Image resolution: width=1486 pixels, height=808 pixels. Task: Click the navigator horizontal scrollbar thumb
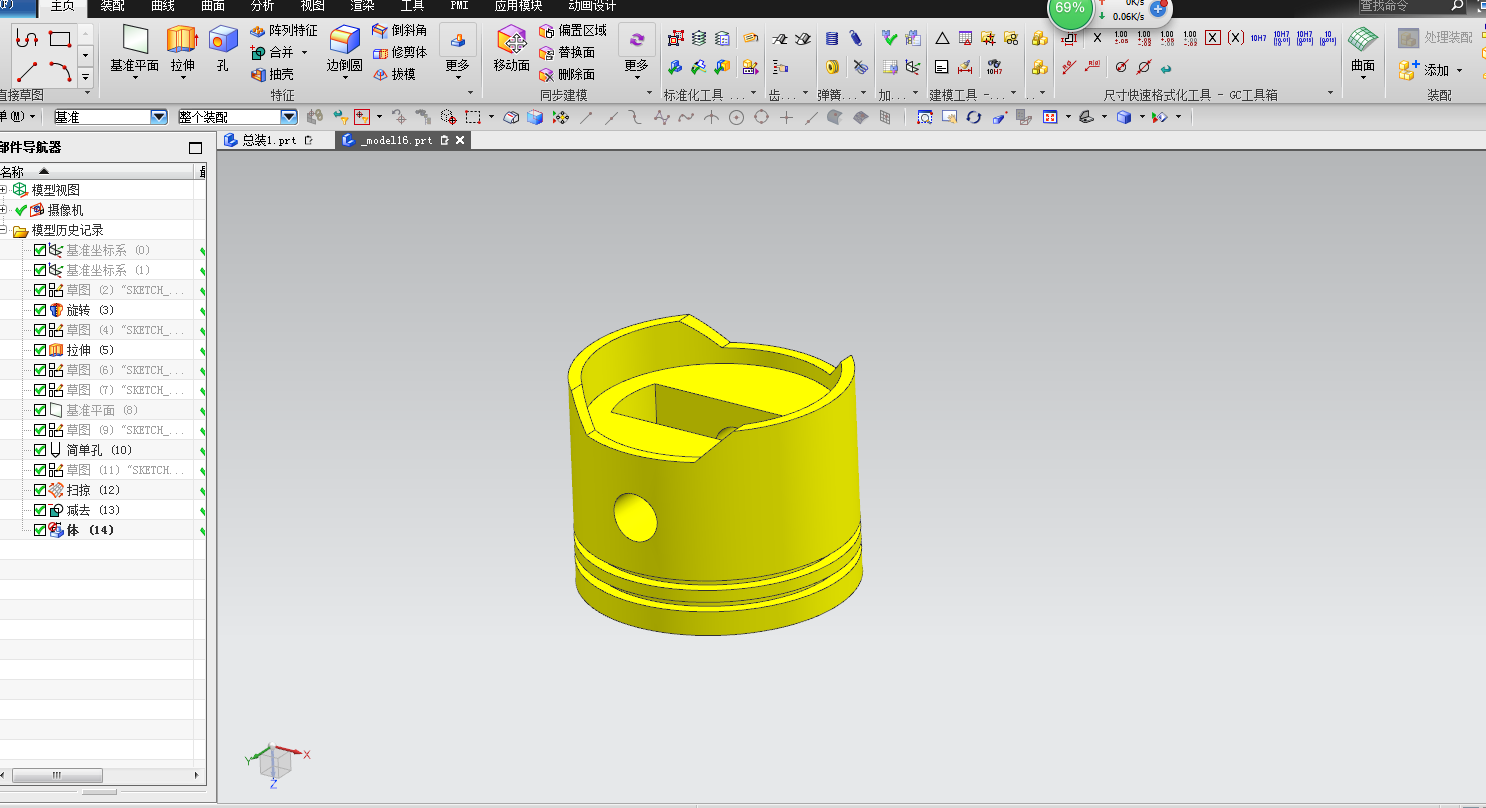(x=57, y=775)
